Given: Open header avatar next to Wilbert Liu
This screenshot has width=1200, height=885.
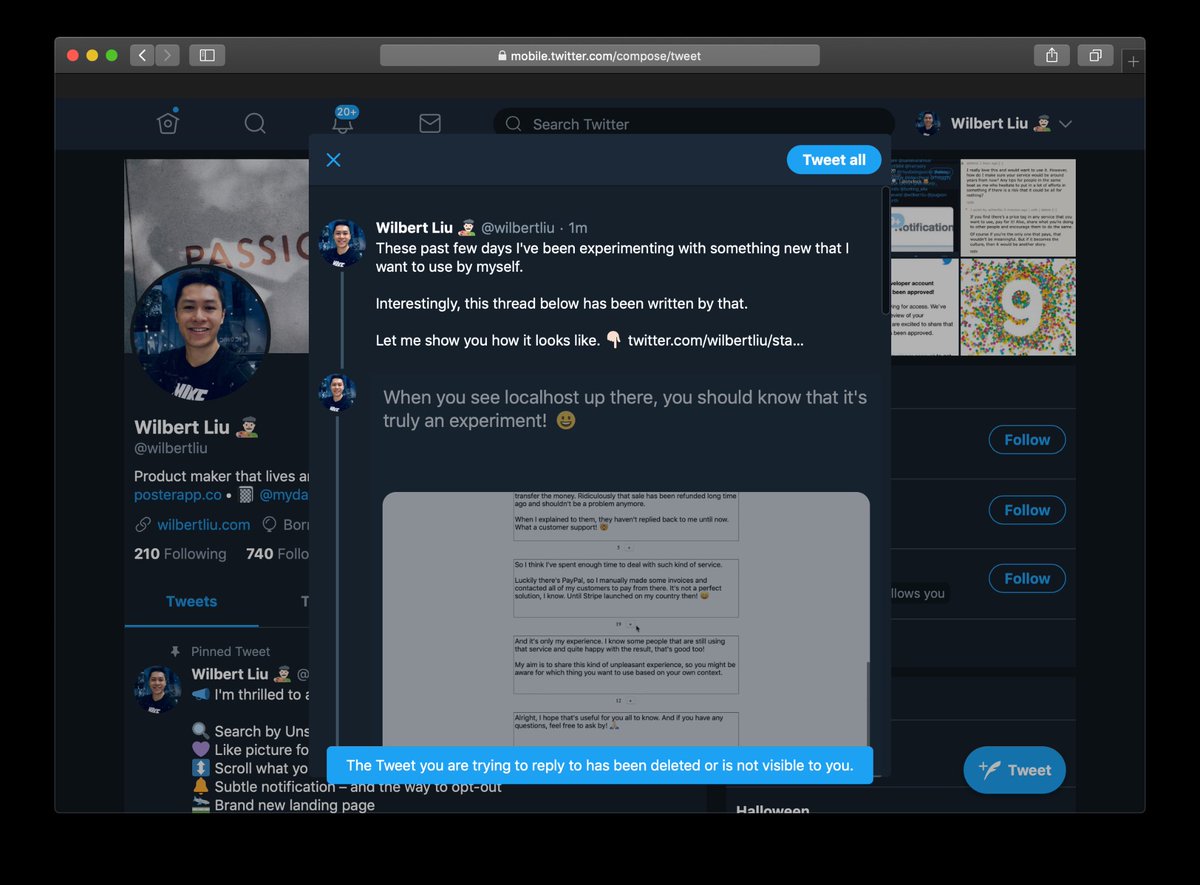Looking at the screenshot, I should (928, 124).
